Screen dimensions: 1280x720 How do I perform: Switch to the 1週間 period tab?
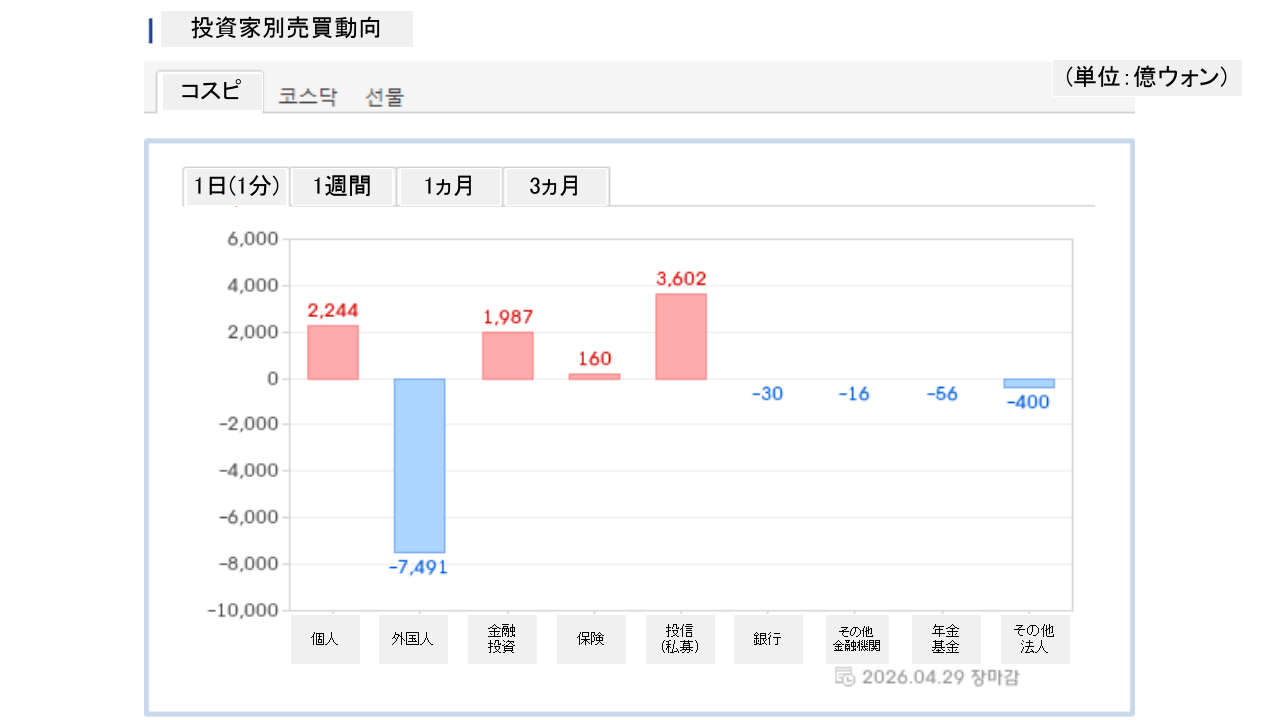point(342,186)
